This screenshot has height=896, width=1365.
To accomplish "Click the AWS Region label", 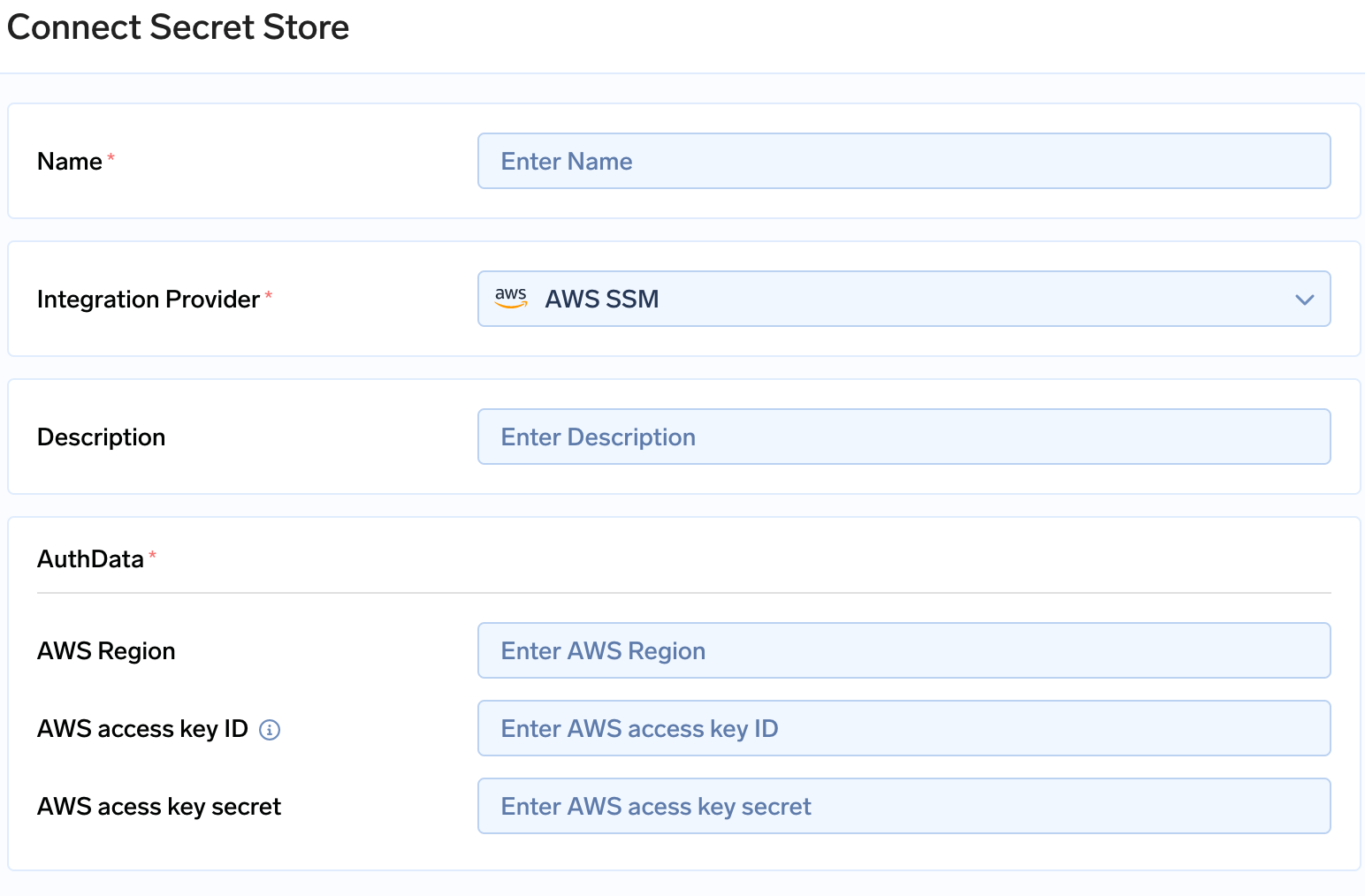I will click(x=106, y=651).
